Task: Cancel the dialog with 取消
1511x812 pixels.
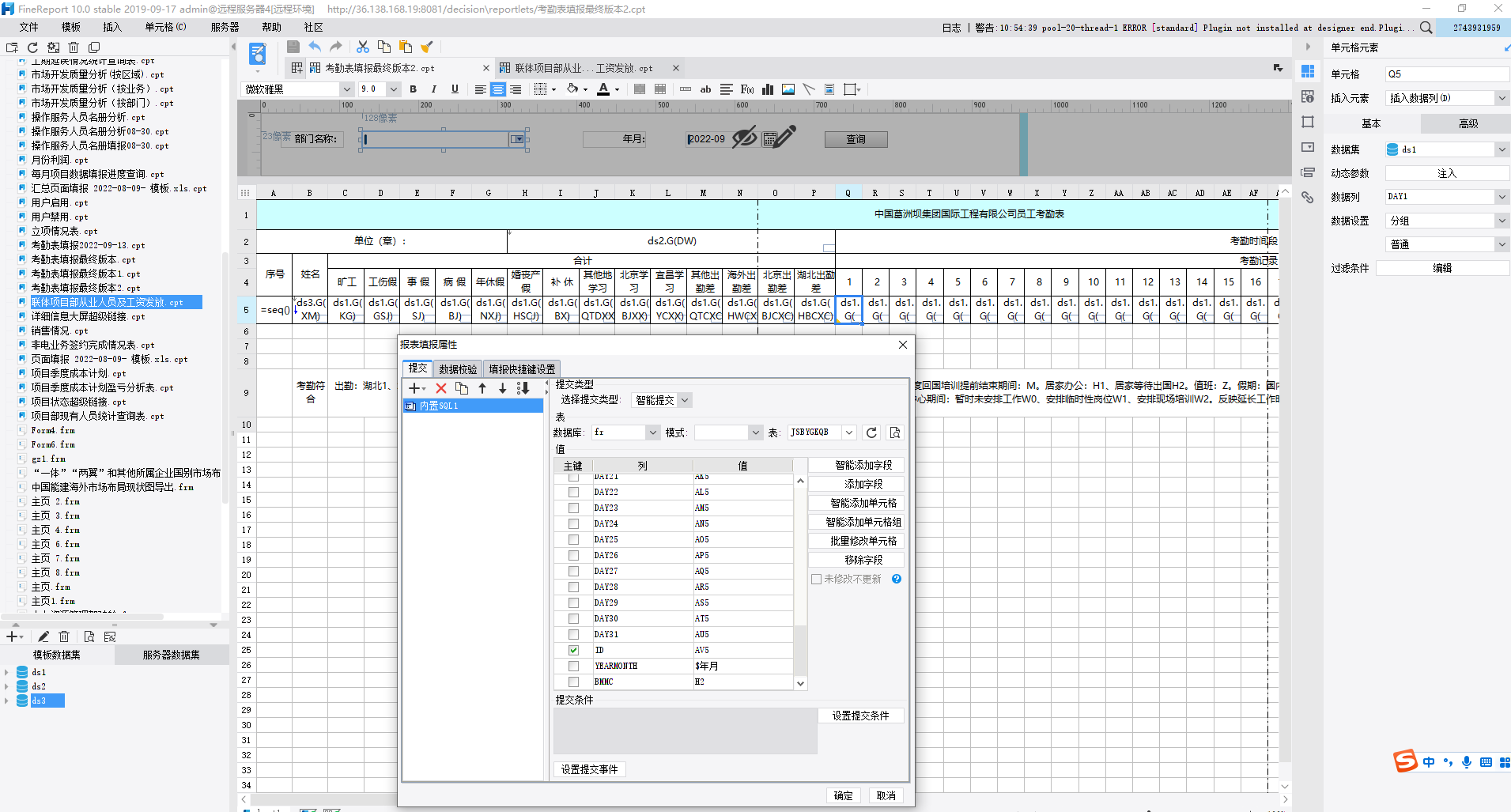Action: [886, 795]
